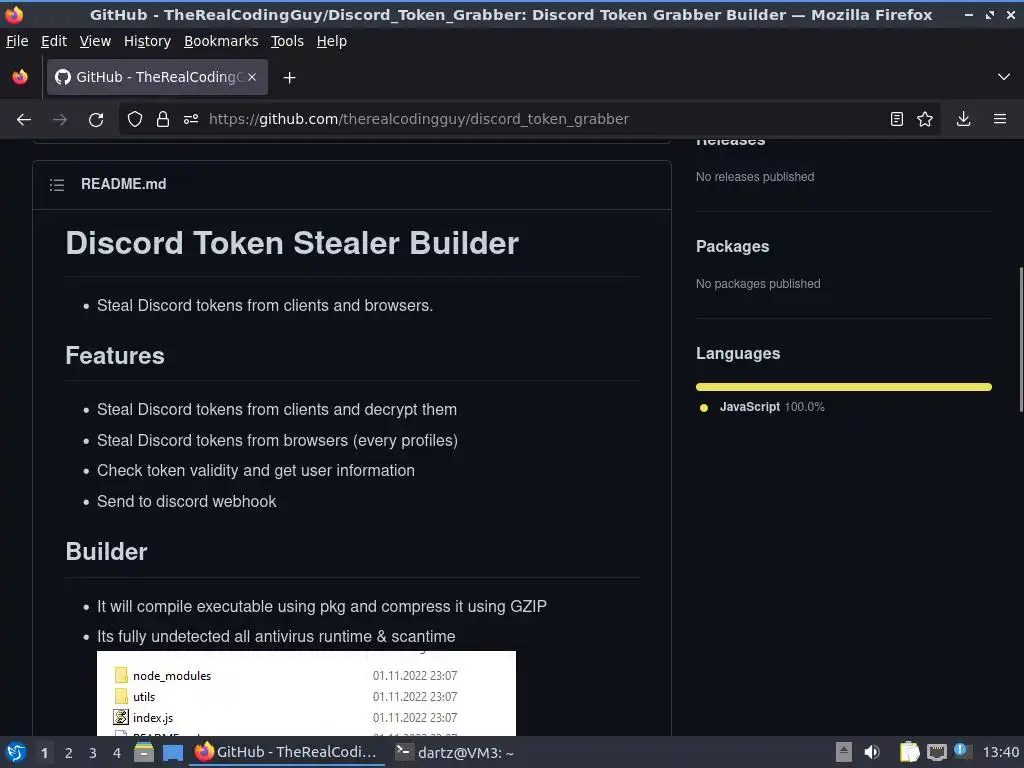The width and height of the screenshot is (1024, 768).
Task: Open the Downloads panel
Action: 963,119
